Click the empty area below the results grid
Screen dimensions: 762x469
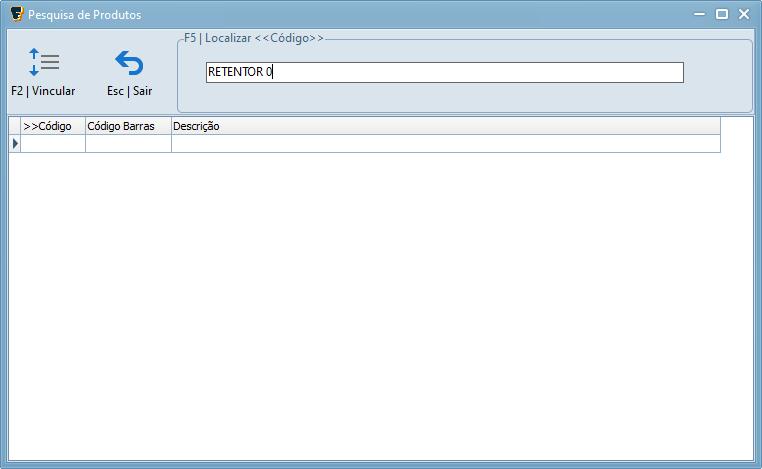pyautogui.click(x=380, y=300)
